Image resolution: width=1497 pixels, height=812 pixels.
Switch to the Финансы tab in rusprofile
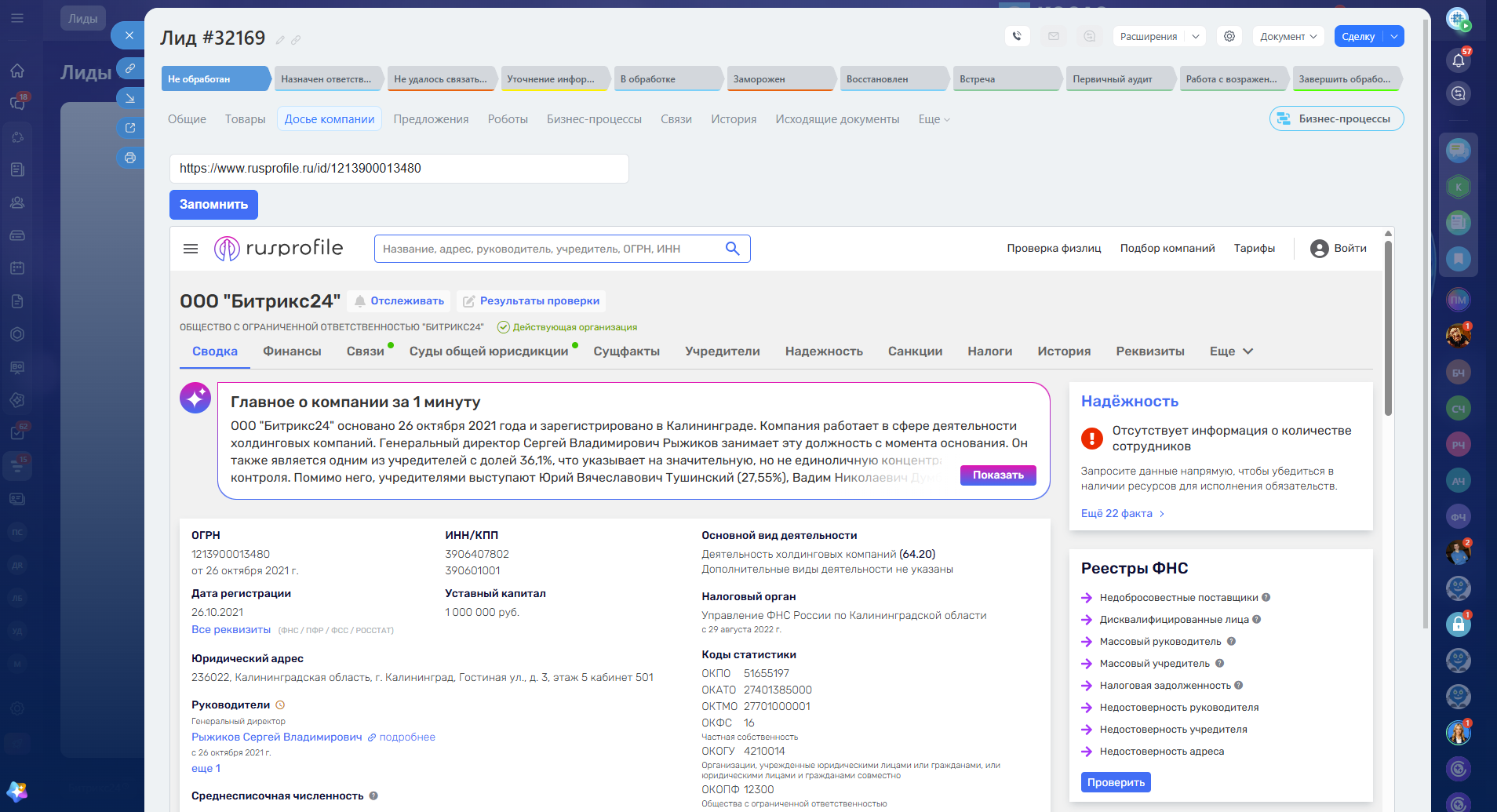(x=292, y=351)
